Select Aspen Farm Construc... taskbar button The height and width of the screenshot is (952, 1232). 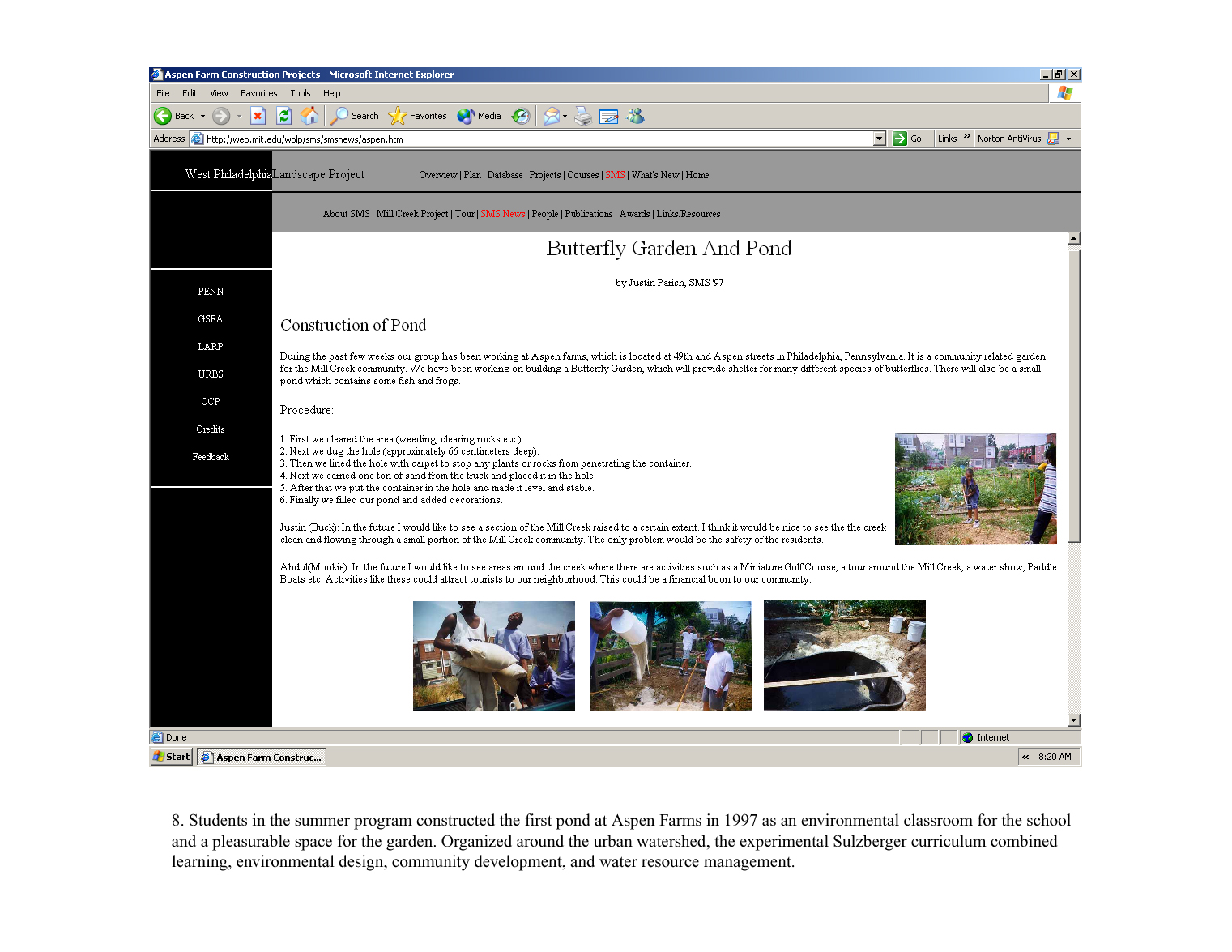tap(262, 757)
